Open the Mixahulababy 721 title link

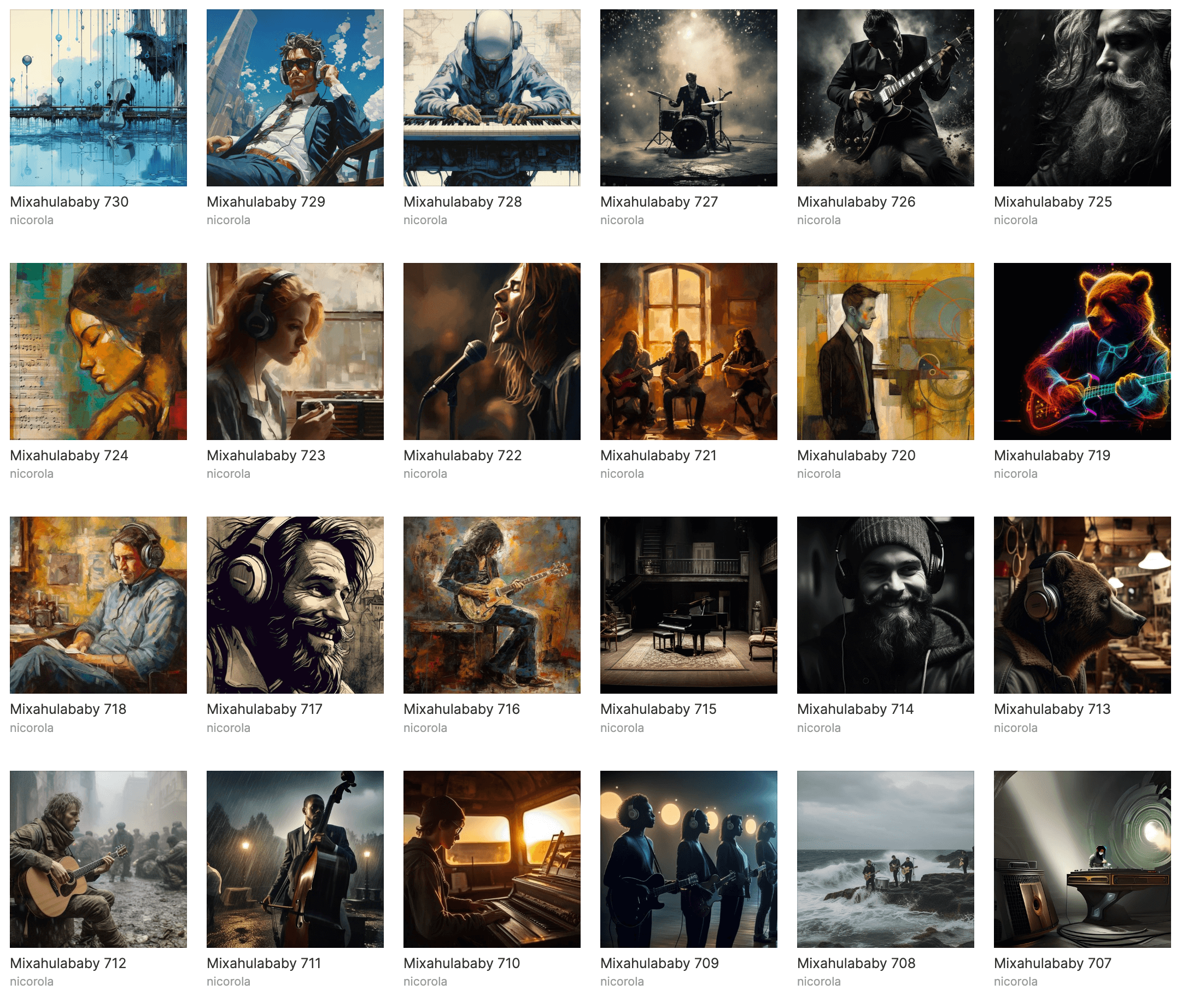point(658,455)
